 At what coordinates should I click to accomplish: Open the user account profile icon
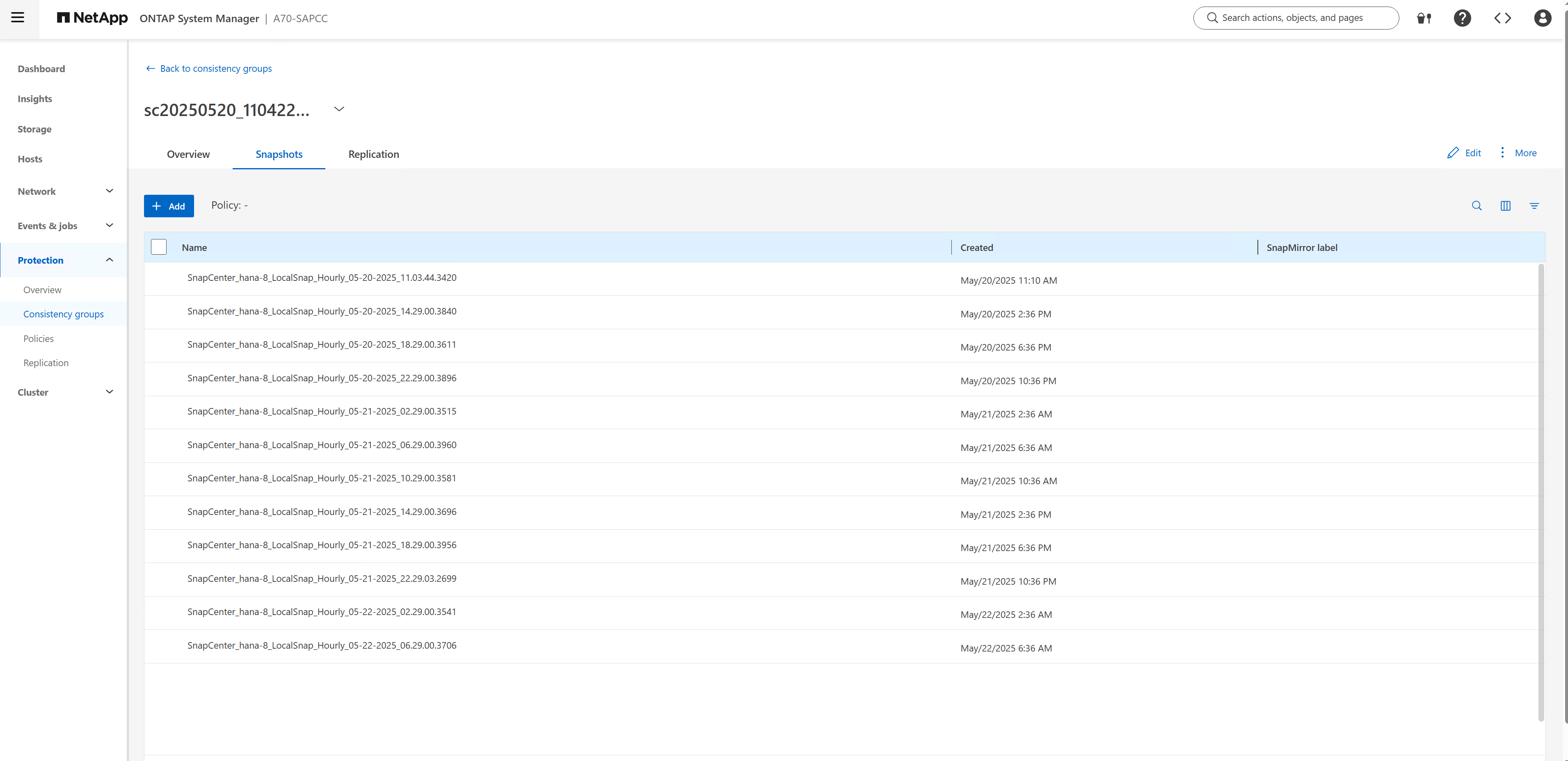1543,18
